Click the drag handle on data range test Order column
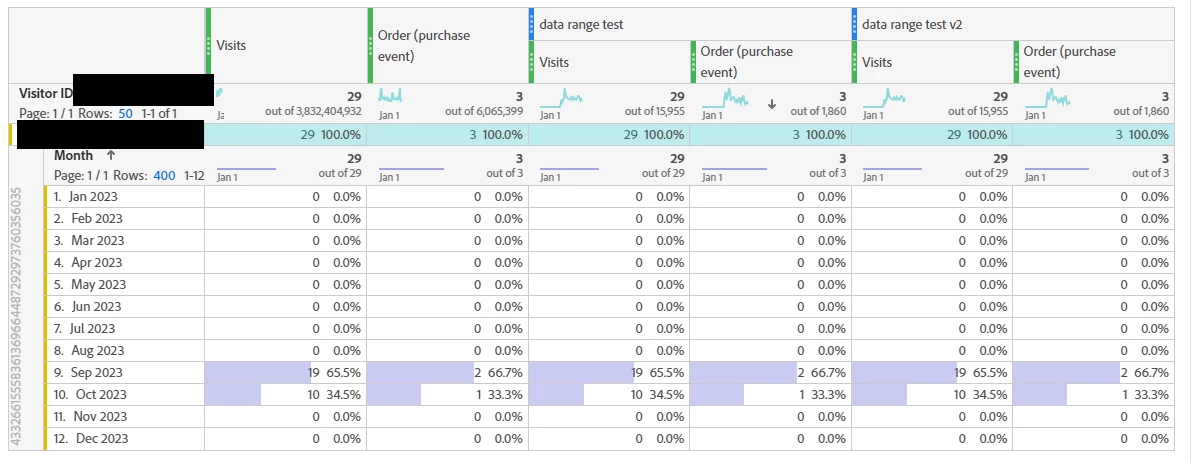 pyautogui.click(x=693, y=62)
